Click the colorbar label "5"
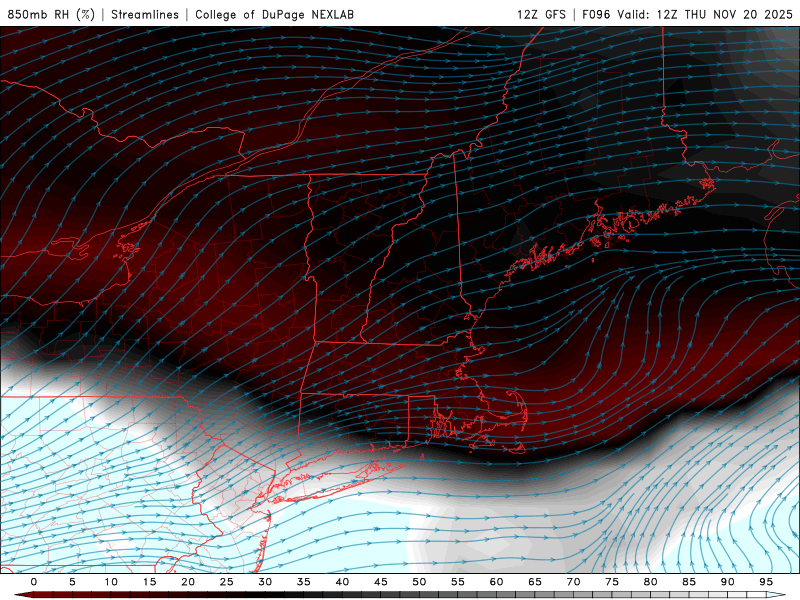 point(72,582)
